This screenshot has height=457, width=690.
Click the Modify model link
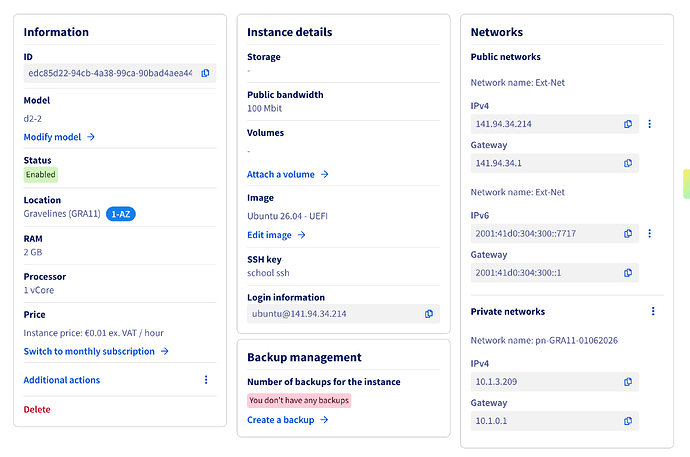tap(52, 137)
